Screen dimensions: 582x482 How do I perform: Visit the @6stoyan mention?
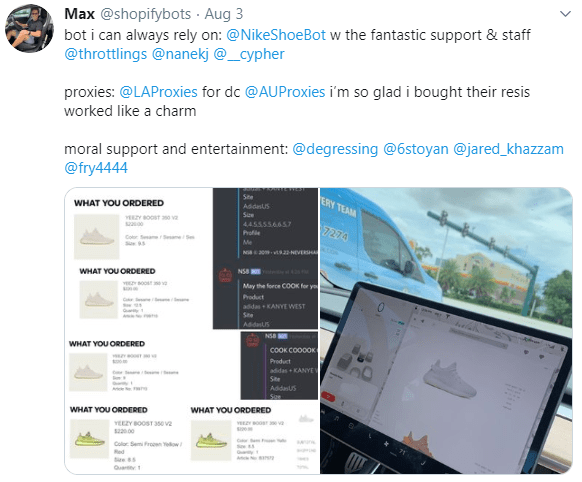coord(415,149)
